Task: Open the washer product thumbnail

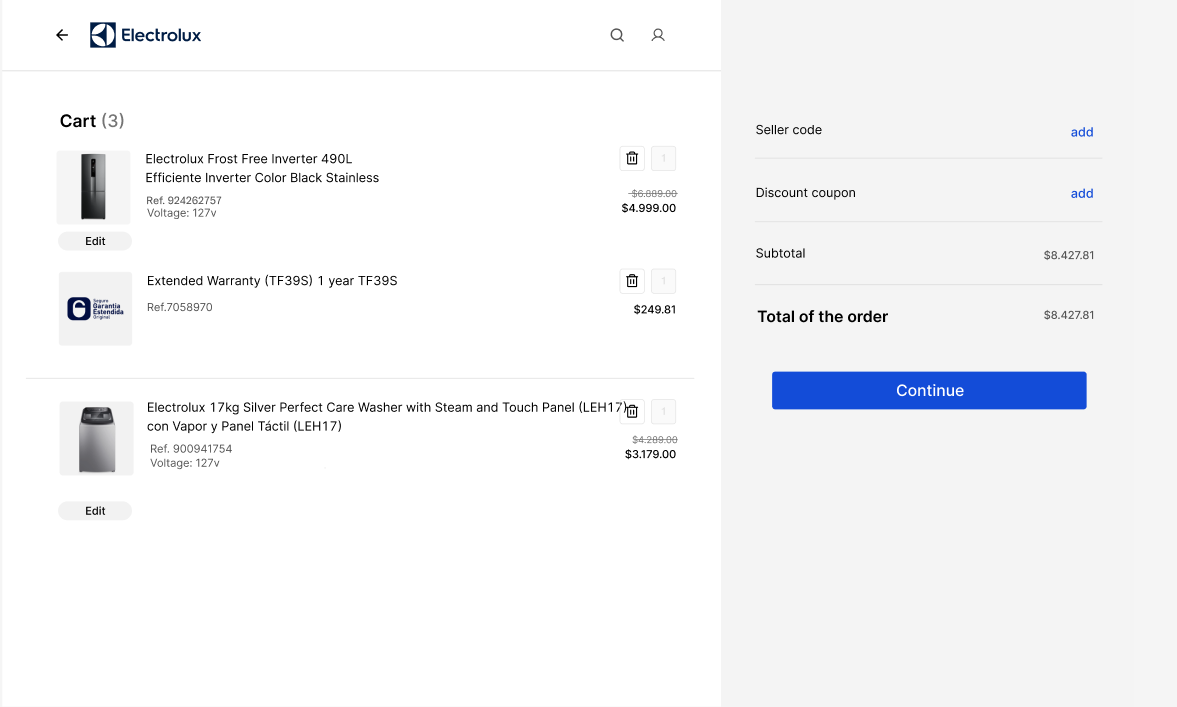Action: click(95, 437)
